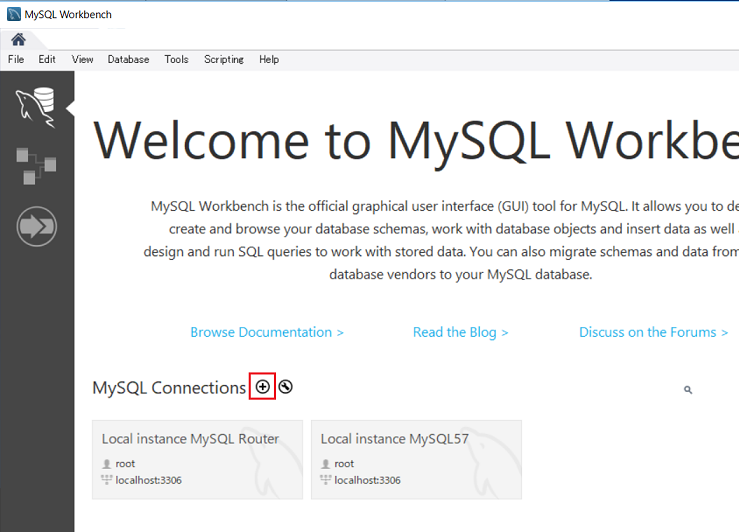Open Local instance MySQL57 connection tile
This screenshot has width=739, height=532.
click(x=416, y=459)
